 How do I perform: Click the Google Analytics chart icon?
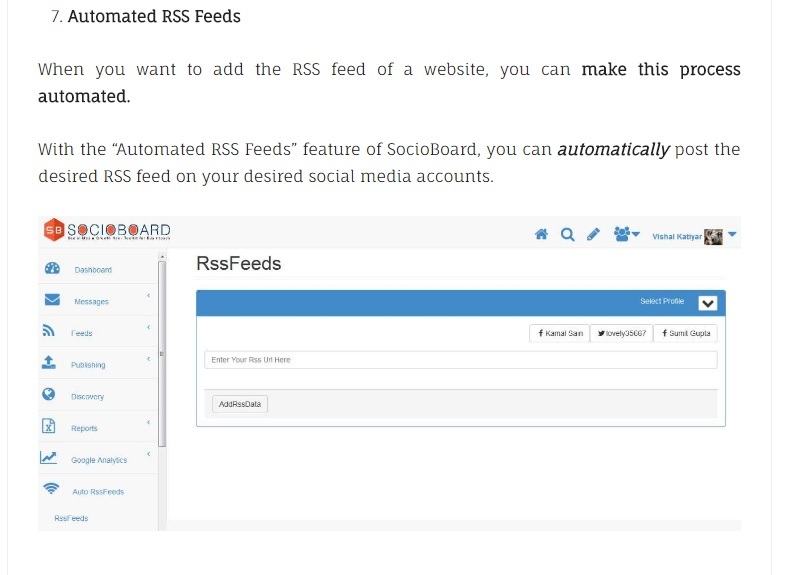[49, 457]
